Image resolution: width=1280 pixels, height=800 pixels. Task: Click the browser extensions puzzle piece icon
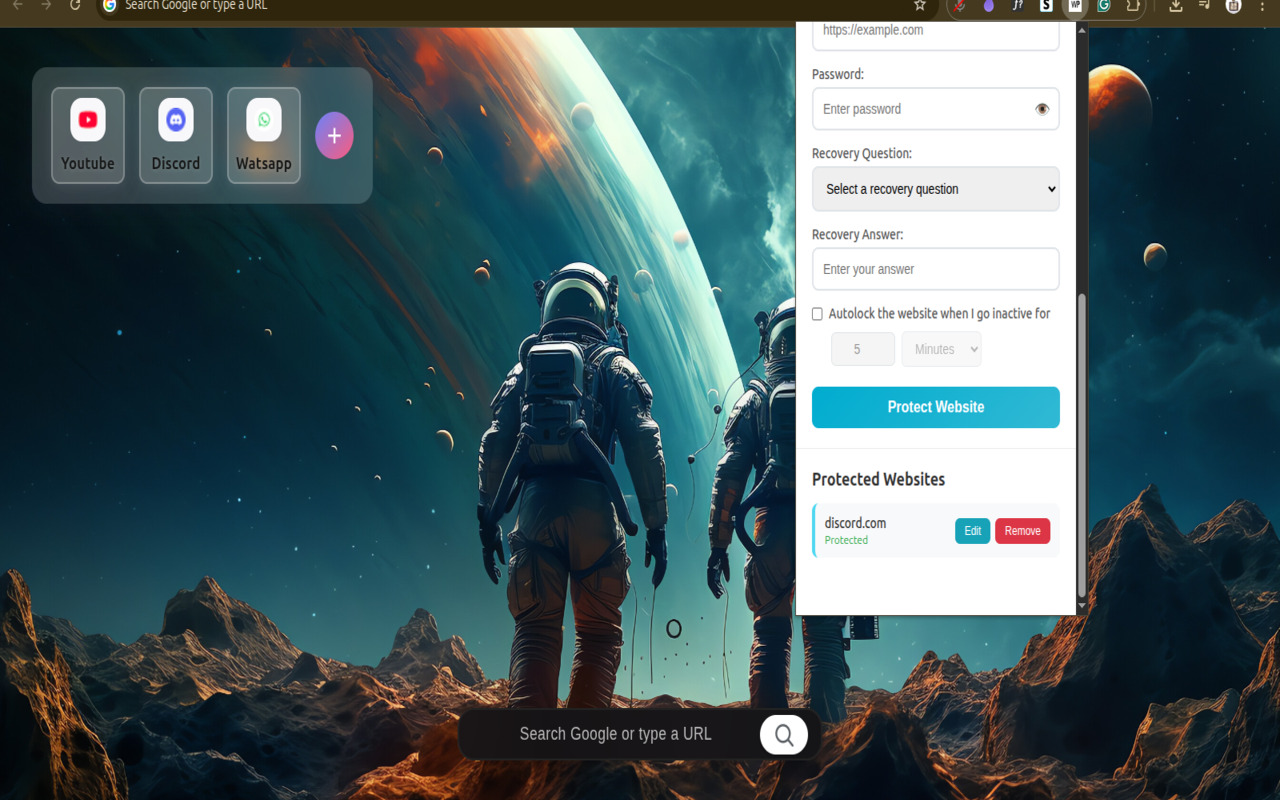[x=1133, y=8]
